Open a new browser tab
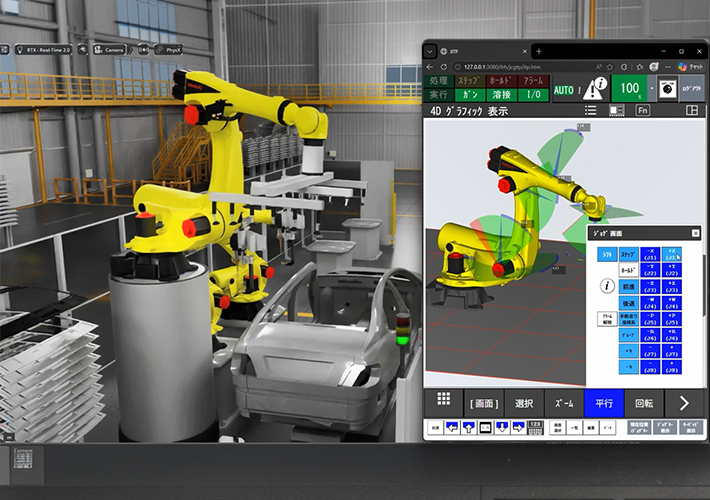710x500 pixels. (x=539, y=52)
